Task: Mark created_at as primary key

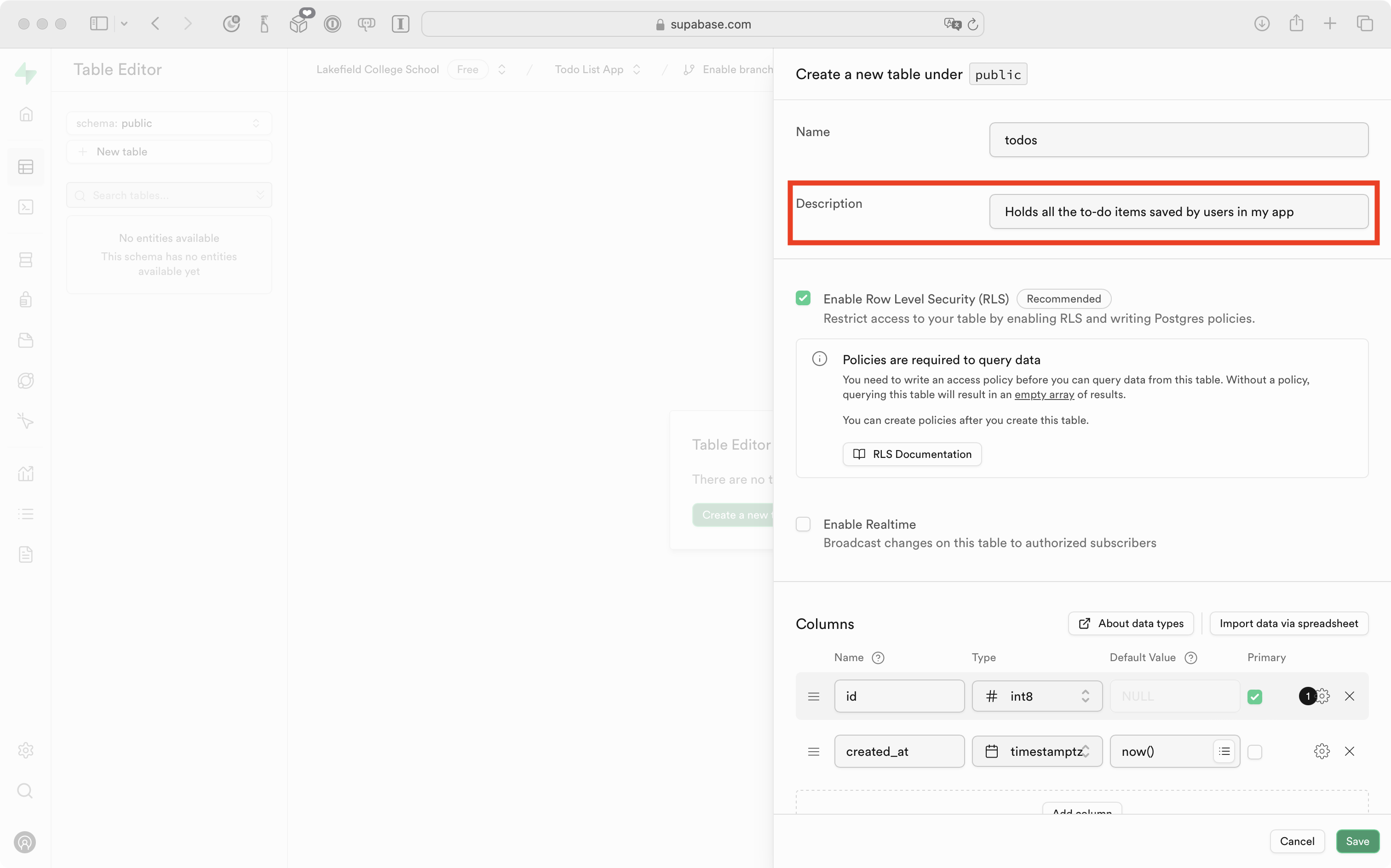Action: point(1255,752)
